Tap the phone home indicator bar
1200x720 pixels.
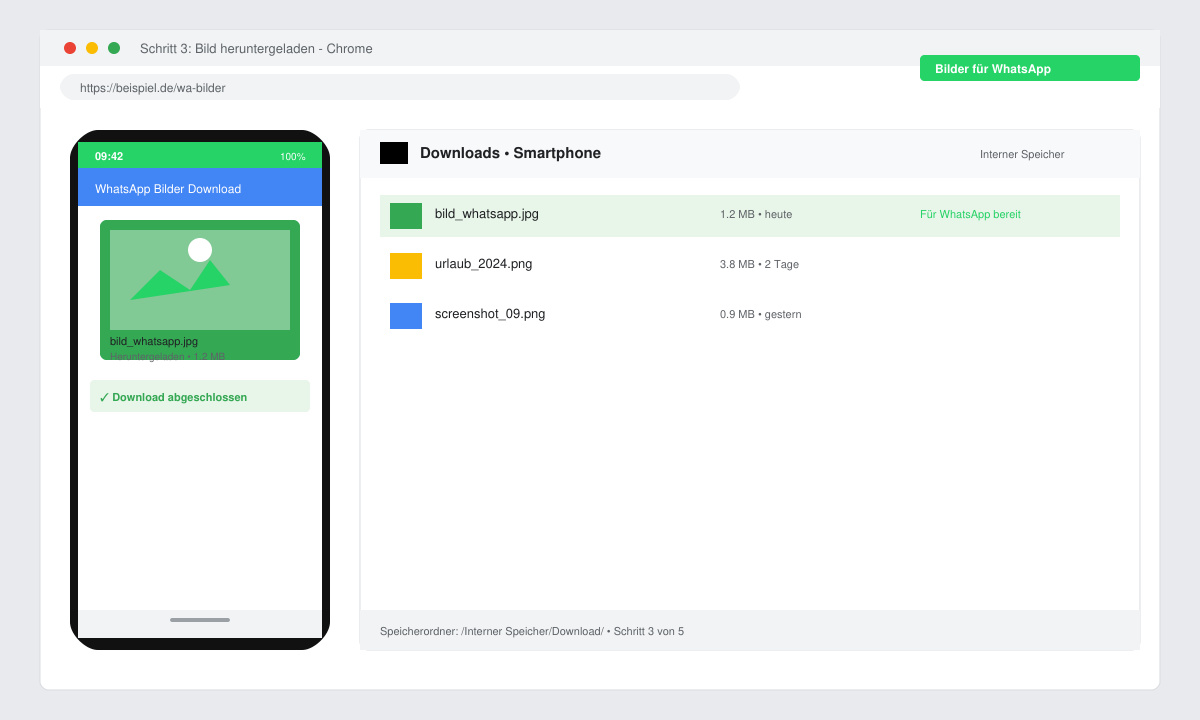(x=200, y=620)
